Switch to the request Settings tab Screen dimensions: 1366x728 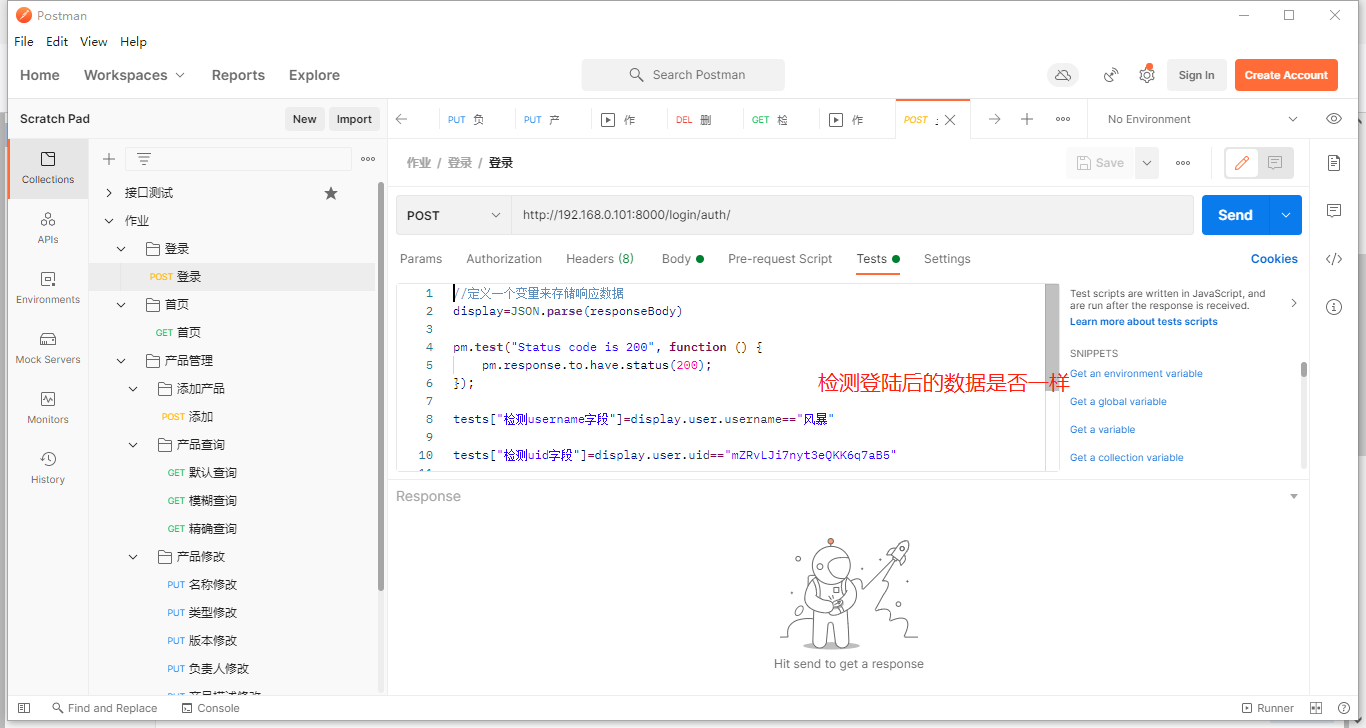pyautogui.click(x=947, y=259)
